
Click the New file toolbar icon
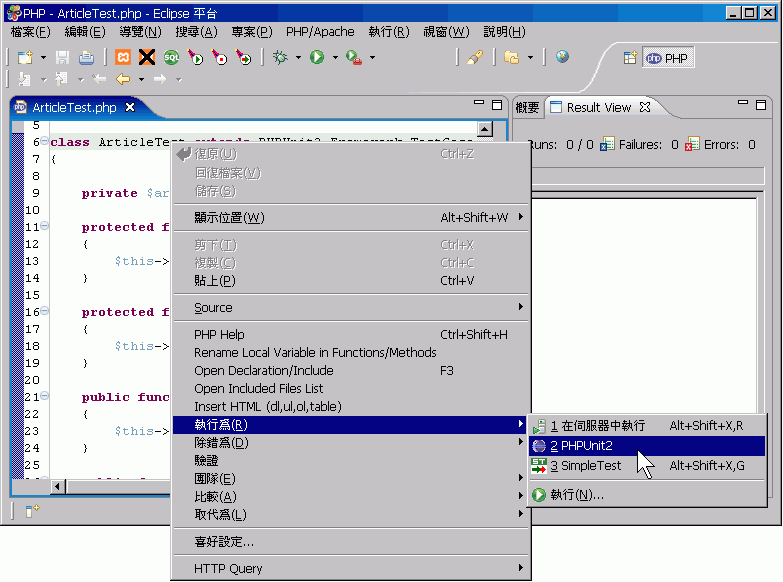[x=25, y=57]
